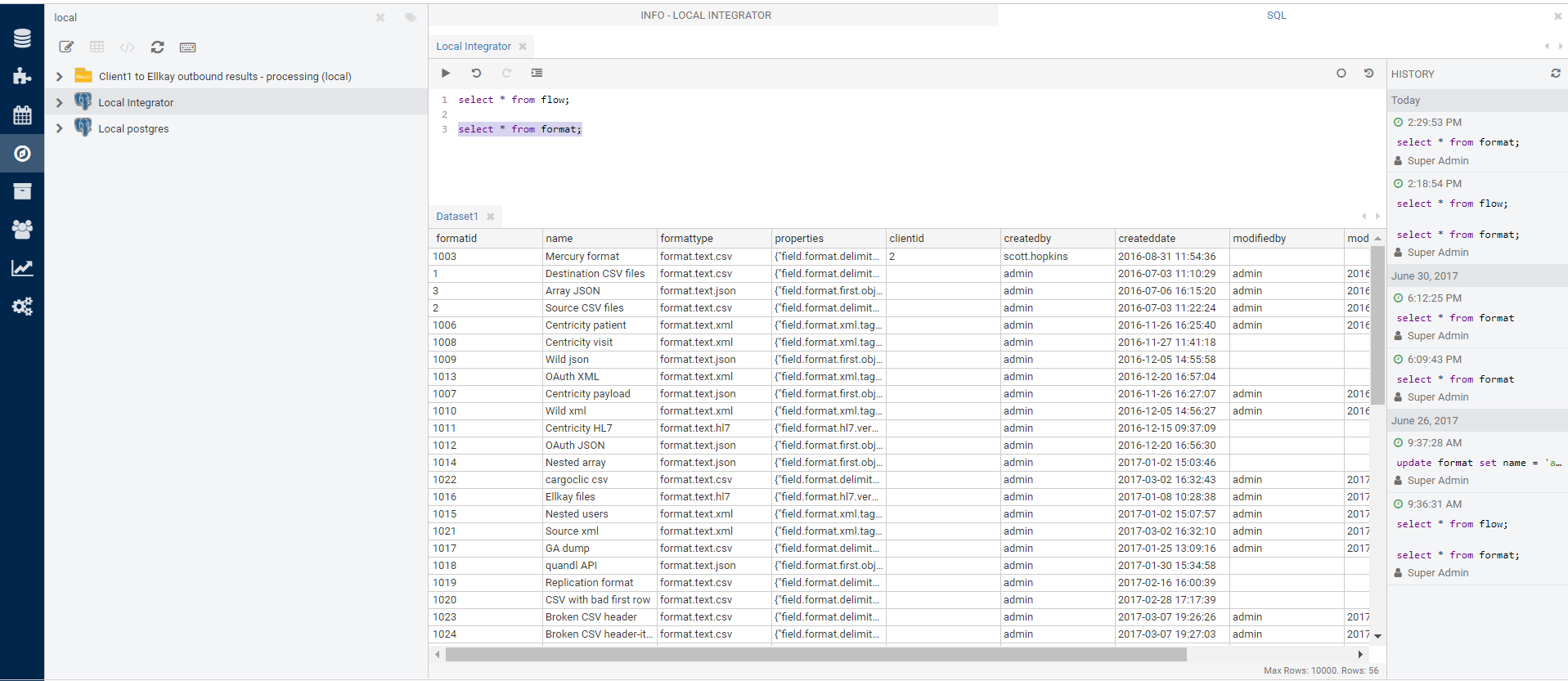Click the refresh icon in connections toolbar

(x=157, y=47)
